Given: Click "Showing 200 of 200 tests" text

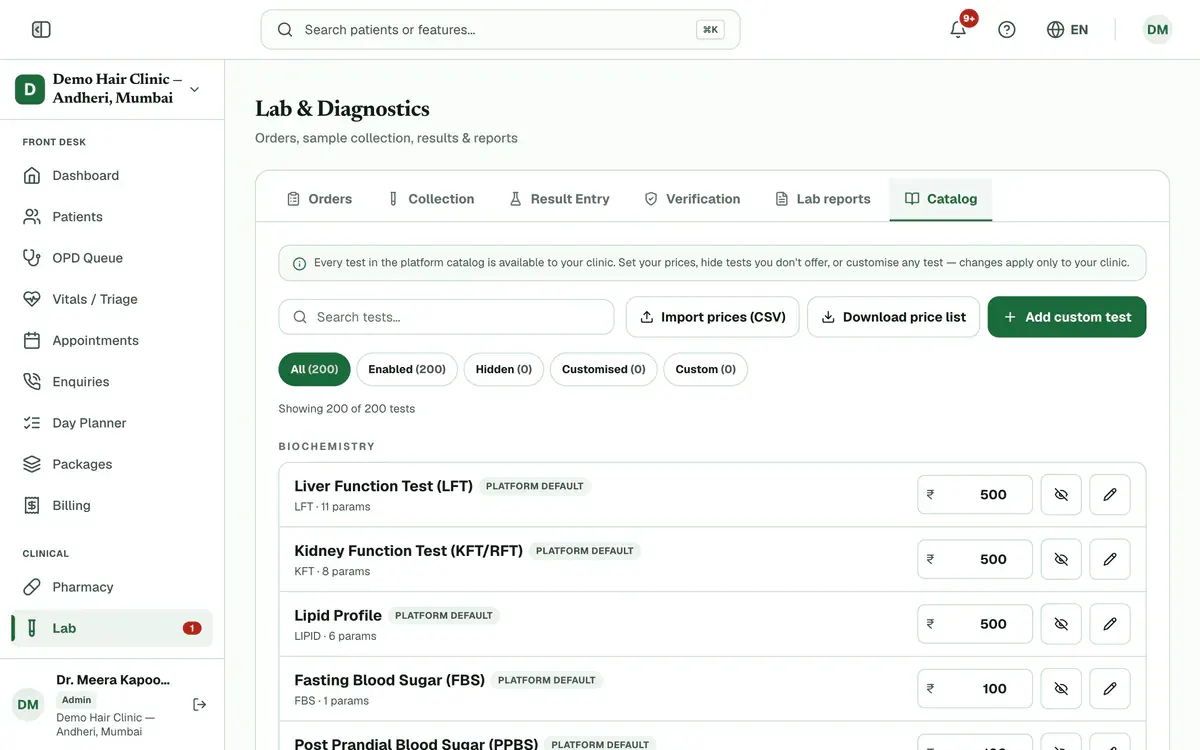Looking at the screenshot, I should pos(346,409).
